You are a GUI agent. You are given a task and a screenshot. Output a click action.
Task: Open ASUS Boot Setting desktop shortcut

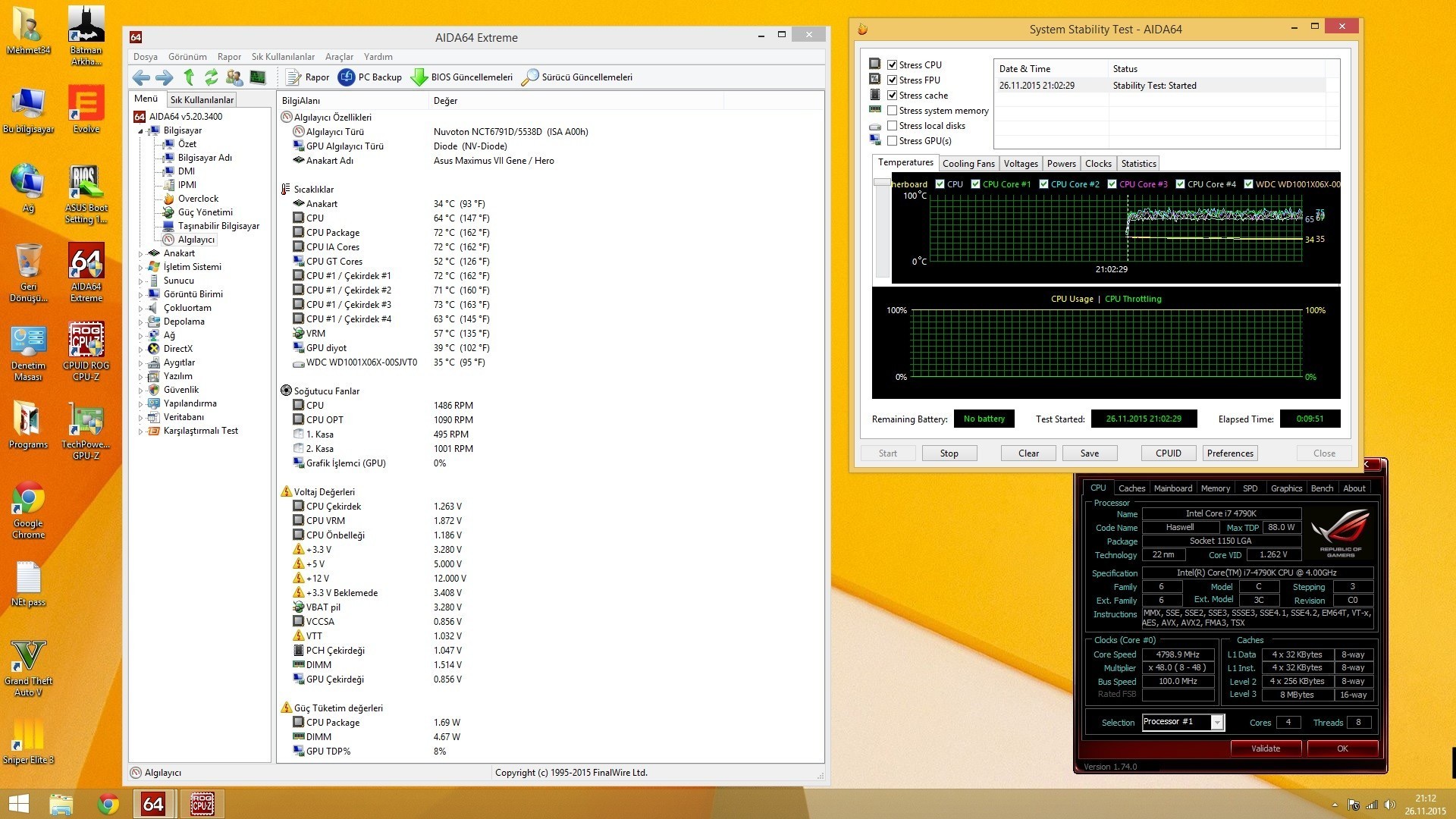point(86,194)
